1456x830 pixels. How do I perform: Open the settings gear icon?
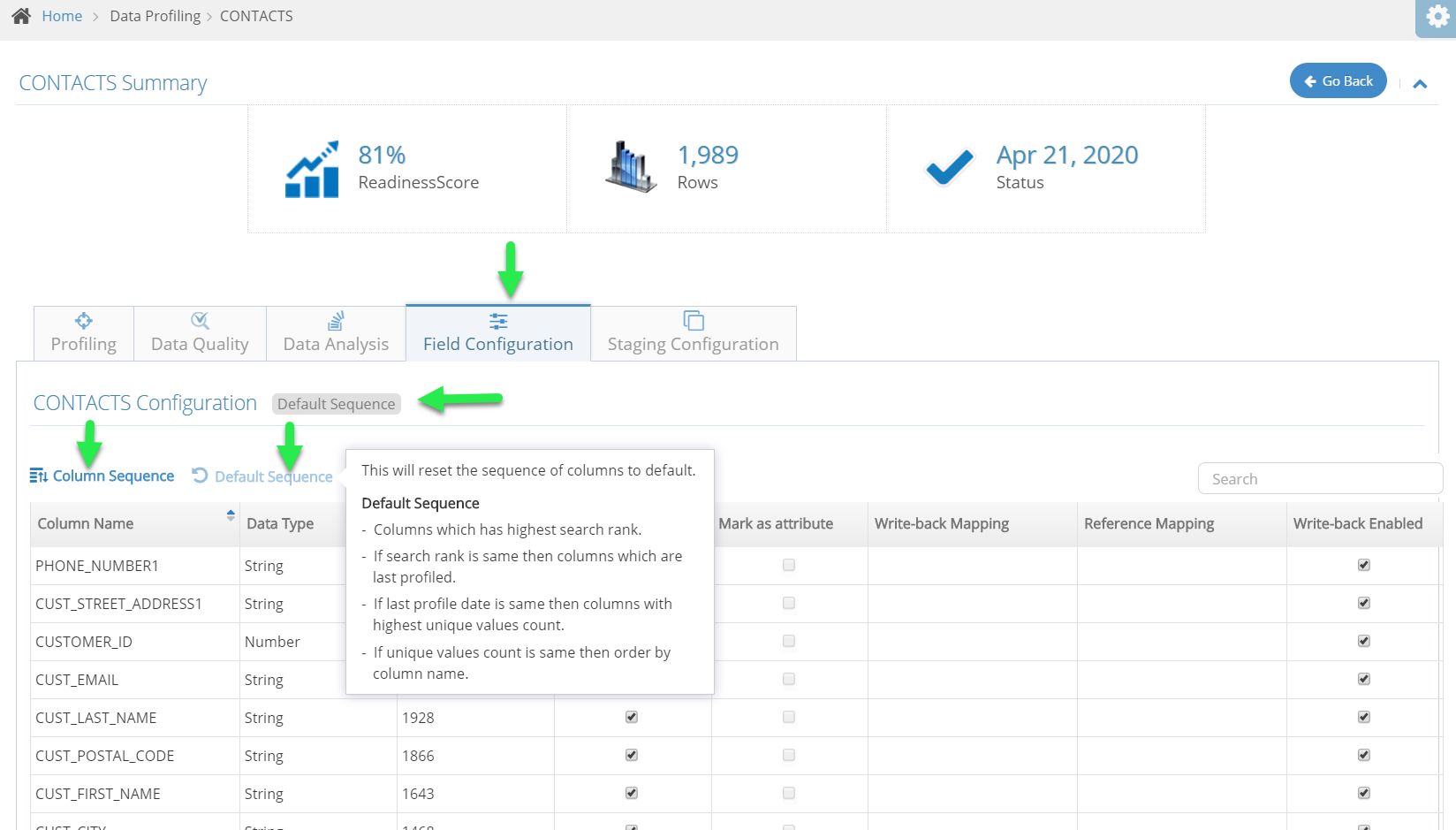[x=1438, y=17]
